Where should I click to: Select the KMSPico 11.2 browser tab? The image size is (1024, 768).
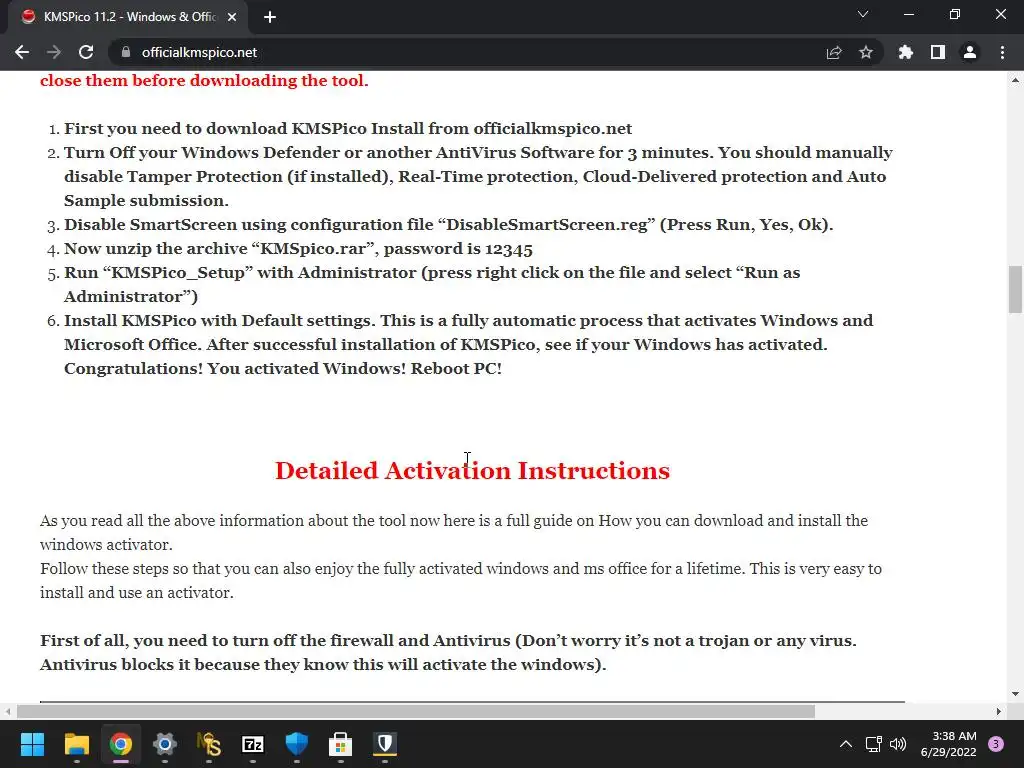(x=127, y=17)
